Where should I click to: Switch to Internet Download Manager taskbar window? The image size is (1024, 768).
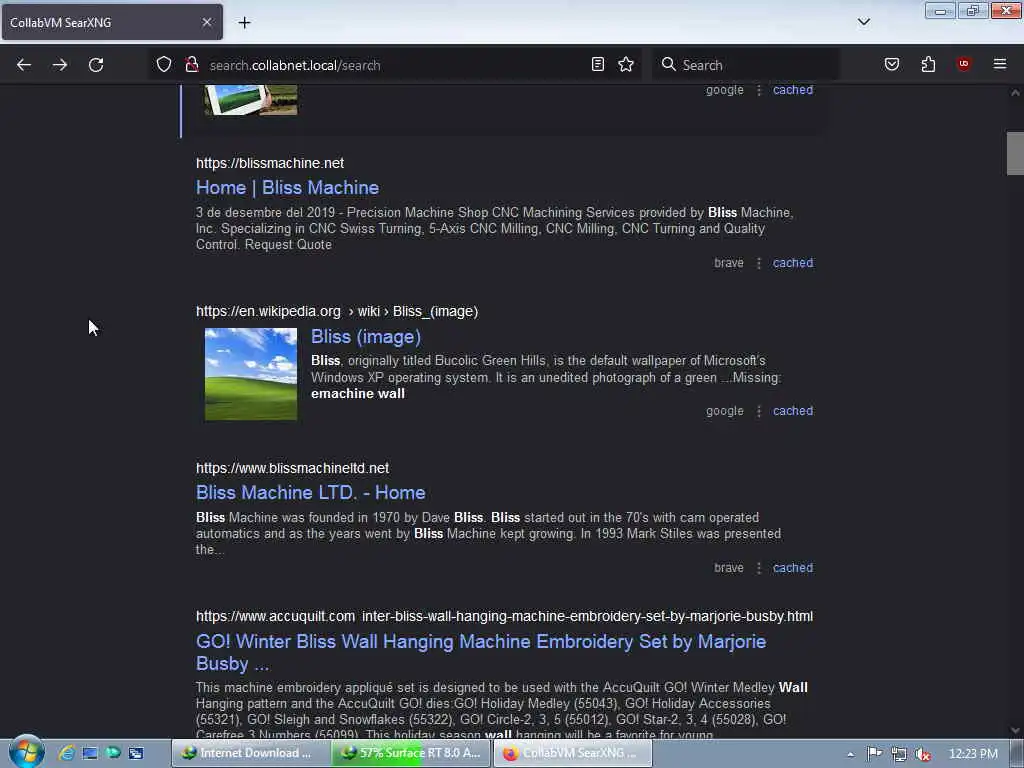coord(250,753)
